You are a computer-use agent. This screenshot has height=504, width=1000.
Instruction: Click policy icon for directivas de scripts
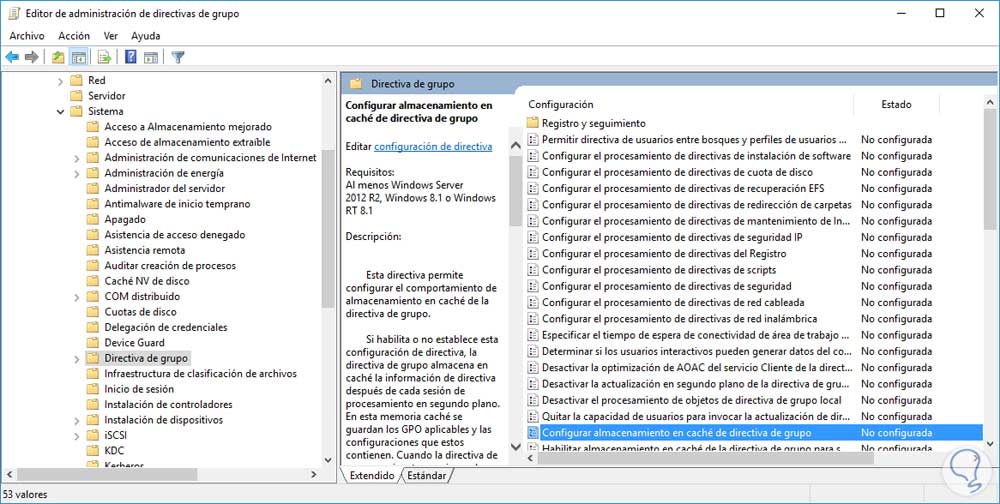coord(533,270)
